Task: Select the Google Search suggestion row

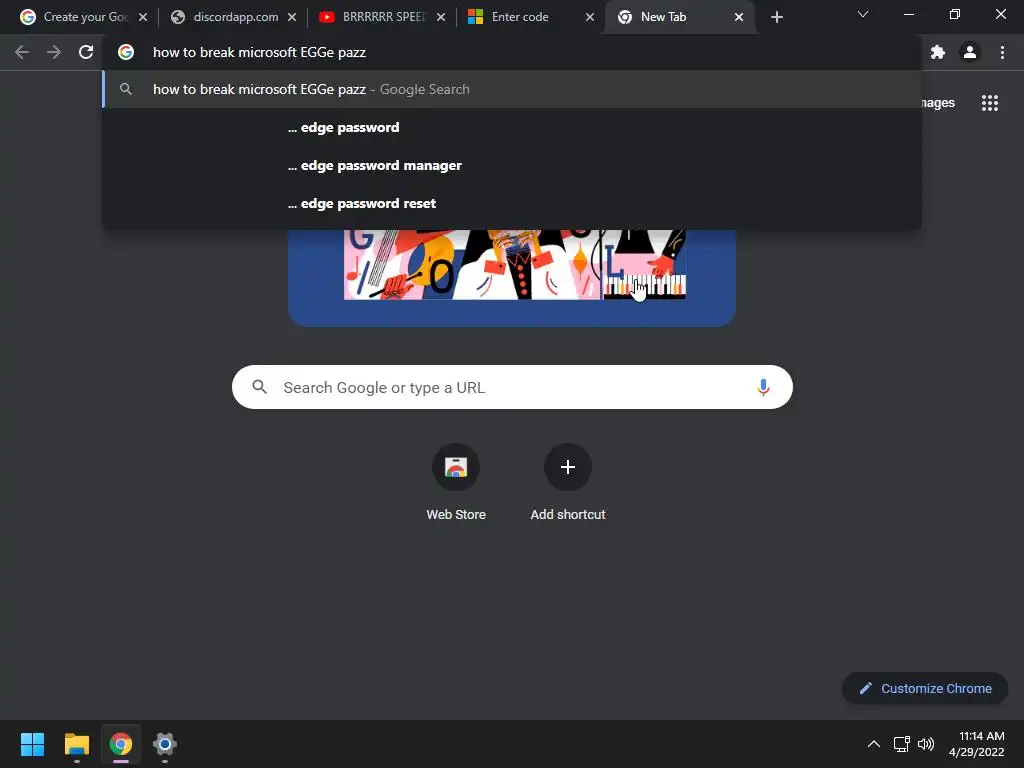Action: point(512,89)
